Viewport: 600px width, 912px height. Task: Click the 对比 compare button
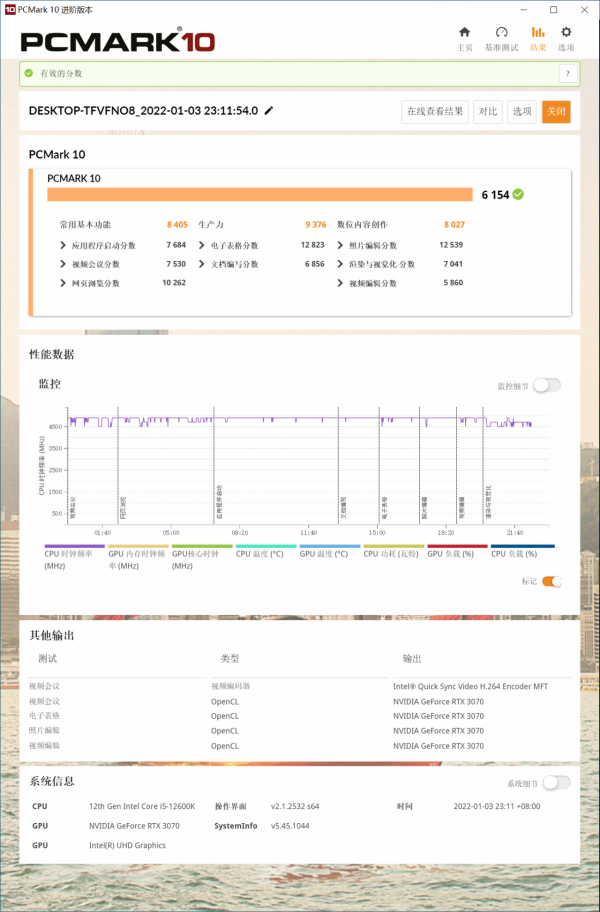tap(488, 112)
